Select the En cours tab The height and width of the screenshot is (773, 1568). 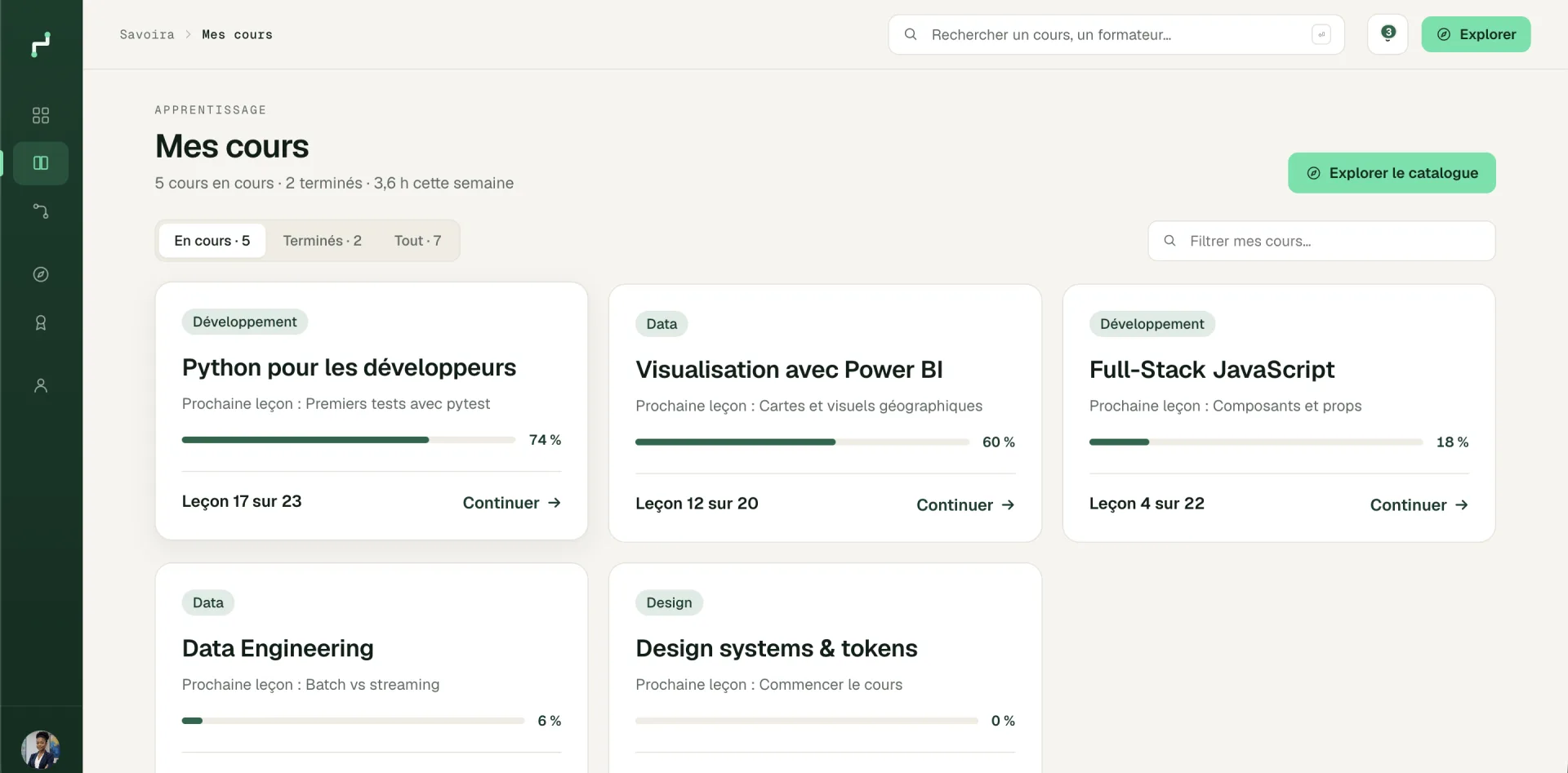pyautogui.click(x=212, y=241)
